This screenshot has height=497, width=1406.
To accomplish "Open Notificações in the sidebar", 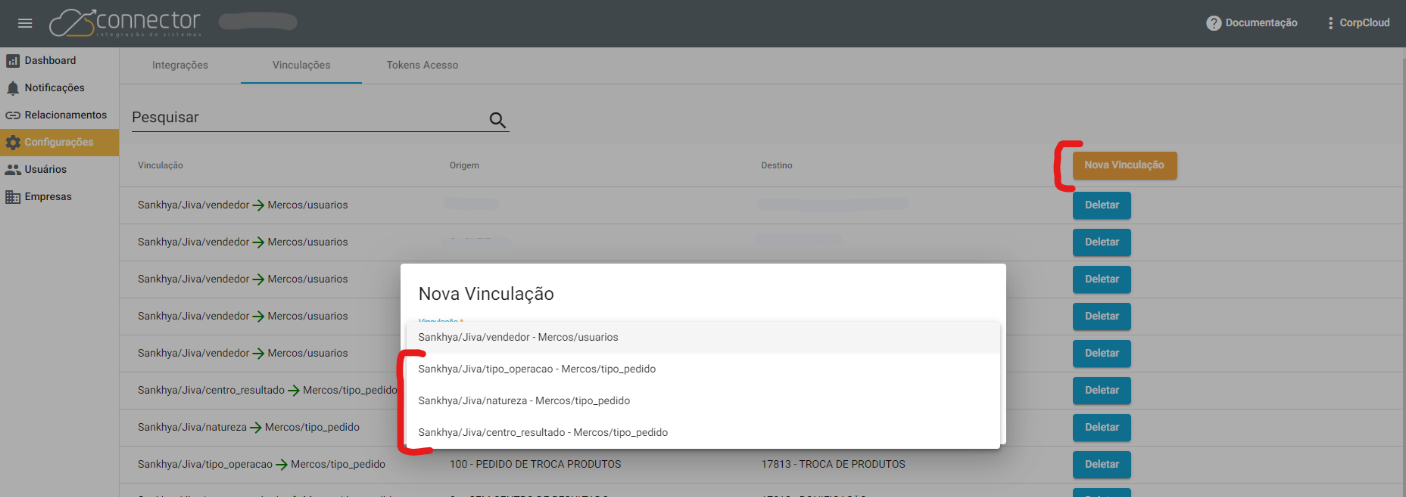I will (x=59, y=88).
